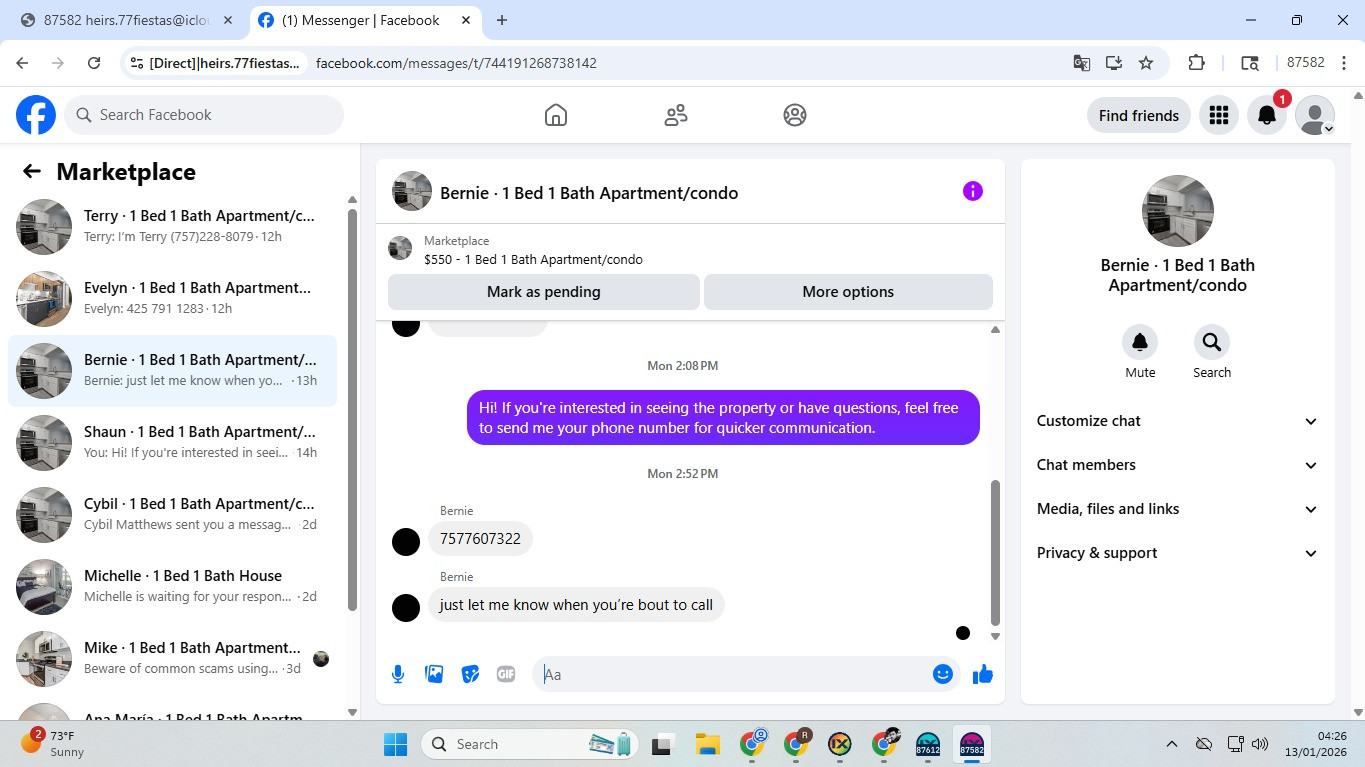Click the taskbar Search box

[531, 744]
